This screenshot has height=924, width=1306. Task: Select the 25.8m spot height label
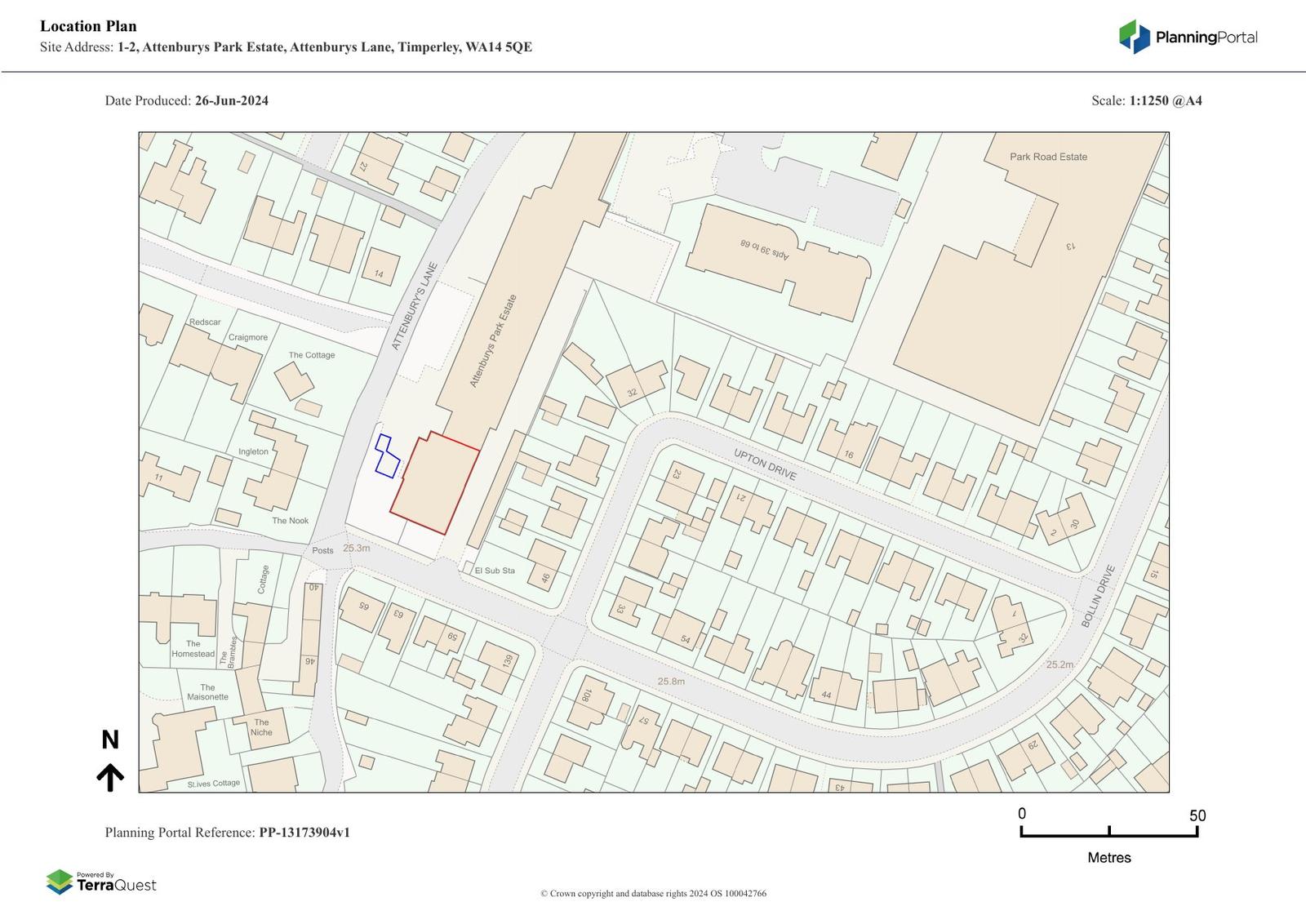click(671, 681)
